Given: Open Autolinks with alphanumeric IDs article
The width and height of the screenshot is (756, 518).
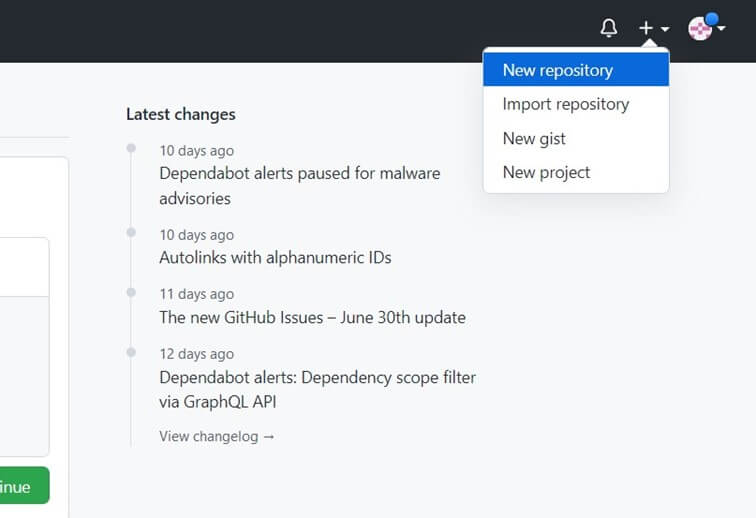Looking at the screenshot, I should point(275,257).
